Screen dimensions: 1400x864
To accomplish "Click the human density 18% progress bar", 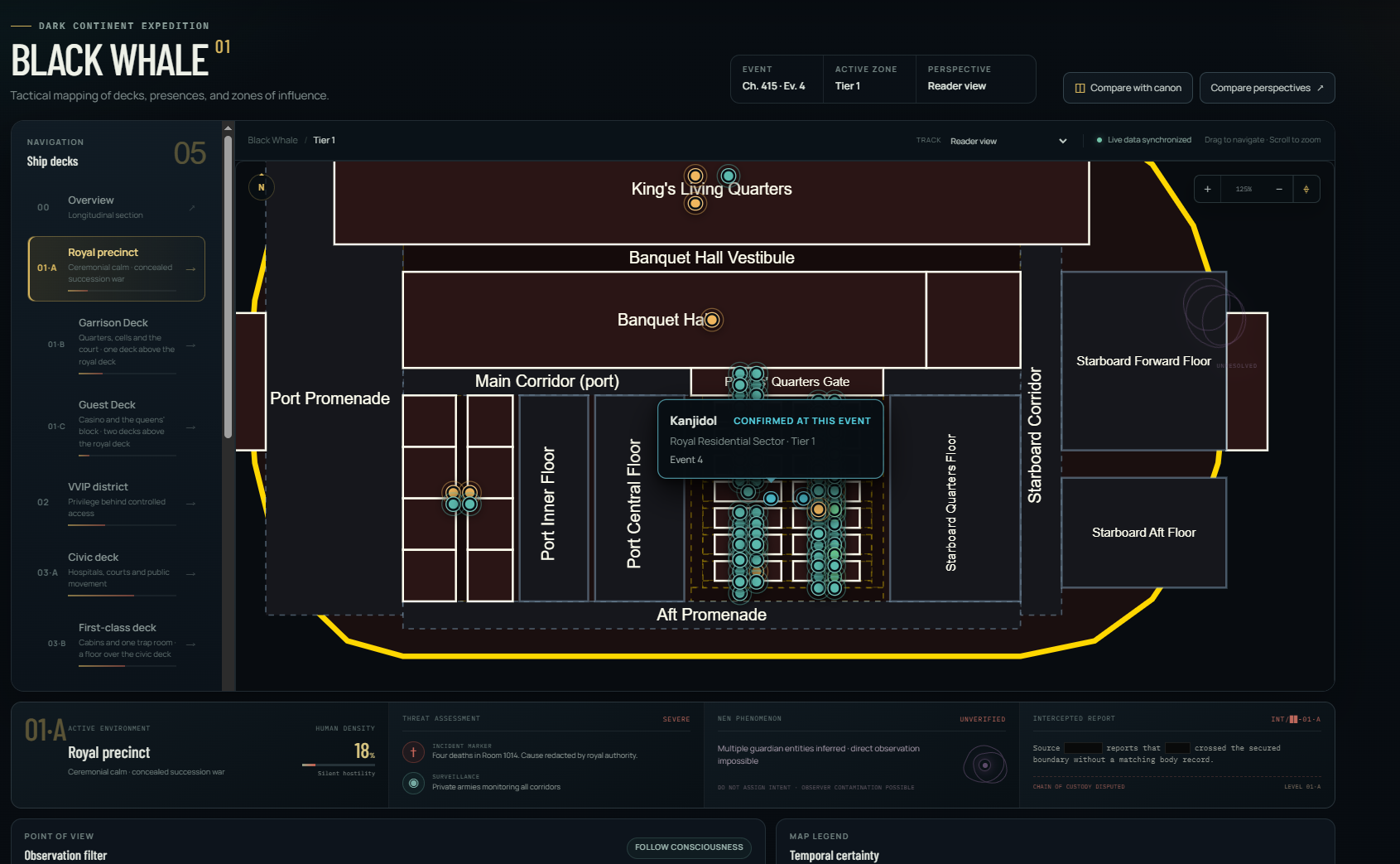I will click(x=339, y=765).
